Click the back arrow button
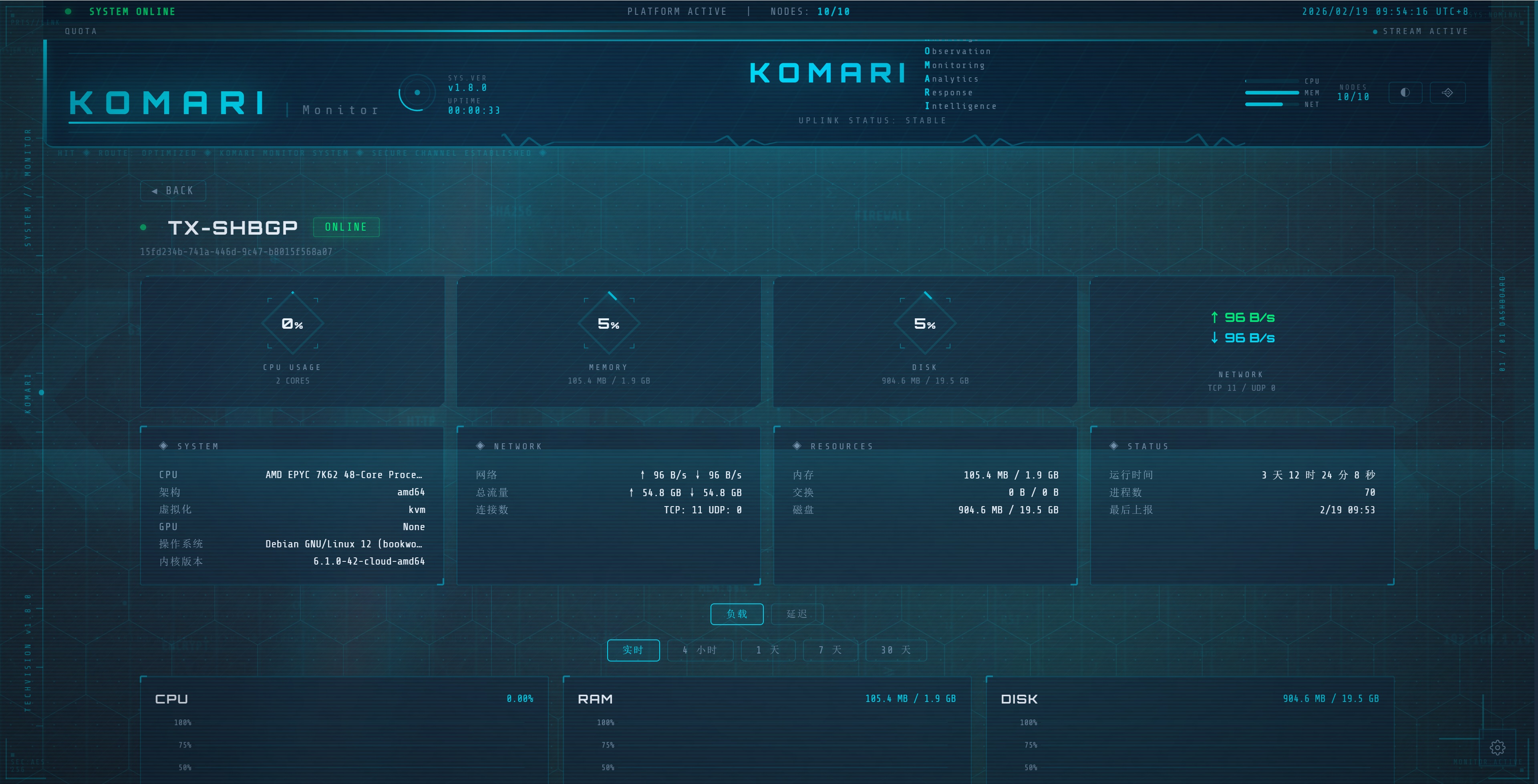The width and height of the screenshot is (1538, 784). 173,191
